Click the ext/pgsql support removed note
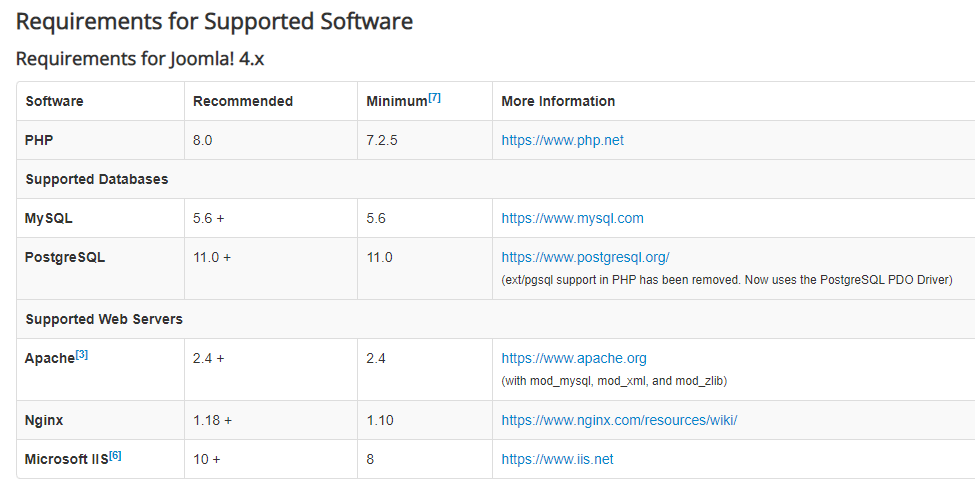 [x=727, y=280]
